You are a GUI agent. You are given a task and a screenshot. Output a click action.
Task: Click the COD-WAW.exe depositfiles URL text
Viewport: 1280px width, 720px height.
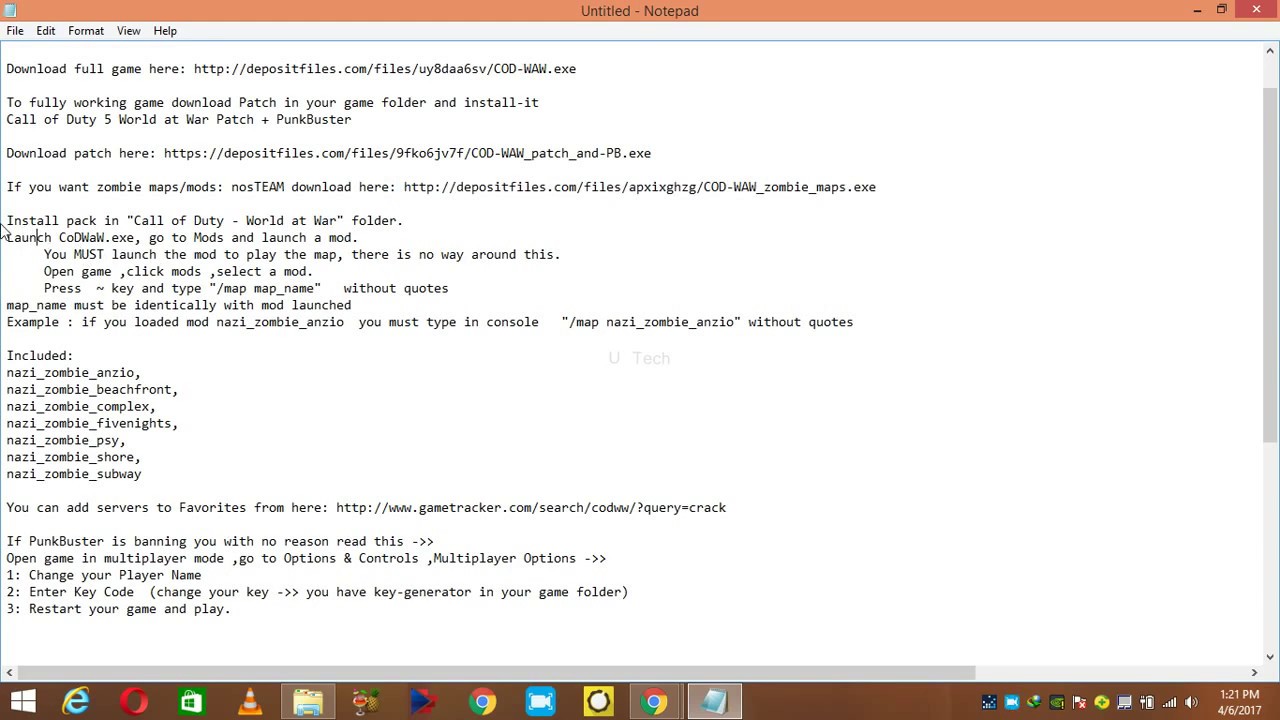[x=385, y=69]
